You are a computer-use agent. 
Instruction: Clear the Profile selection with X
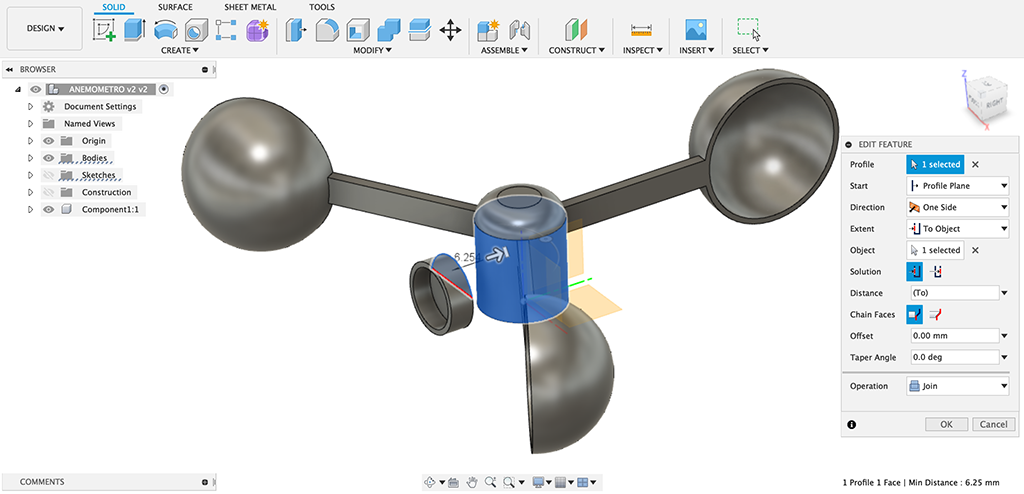[x=975, y=165]
